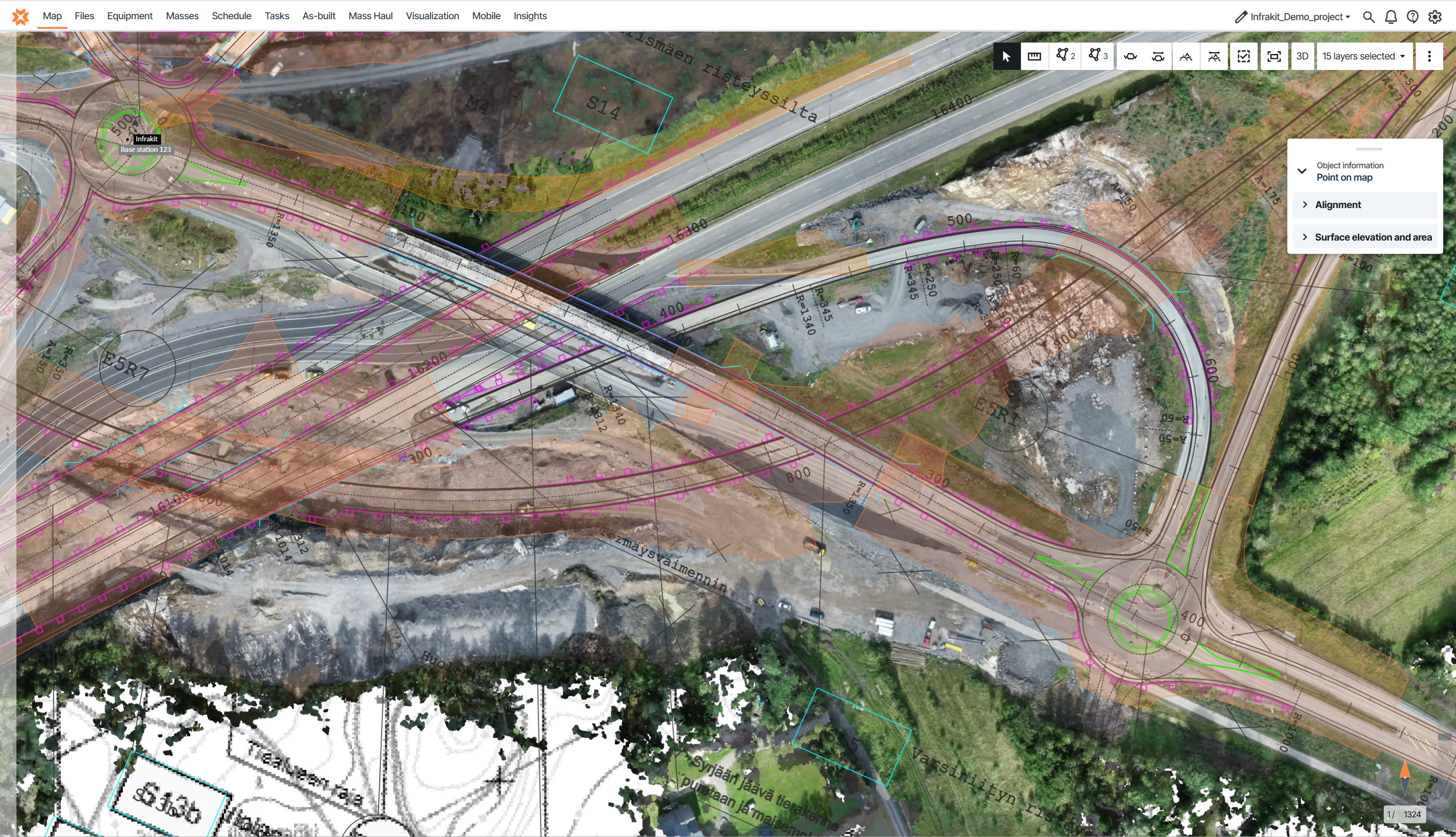The width and height of the screenshot is (1456, 837).
Task: Click the 1/1324 map scale indicator
Action: tap(1404, 814)
